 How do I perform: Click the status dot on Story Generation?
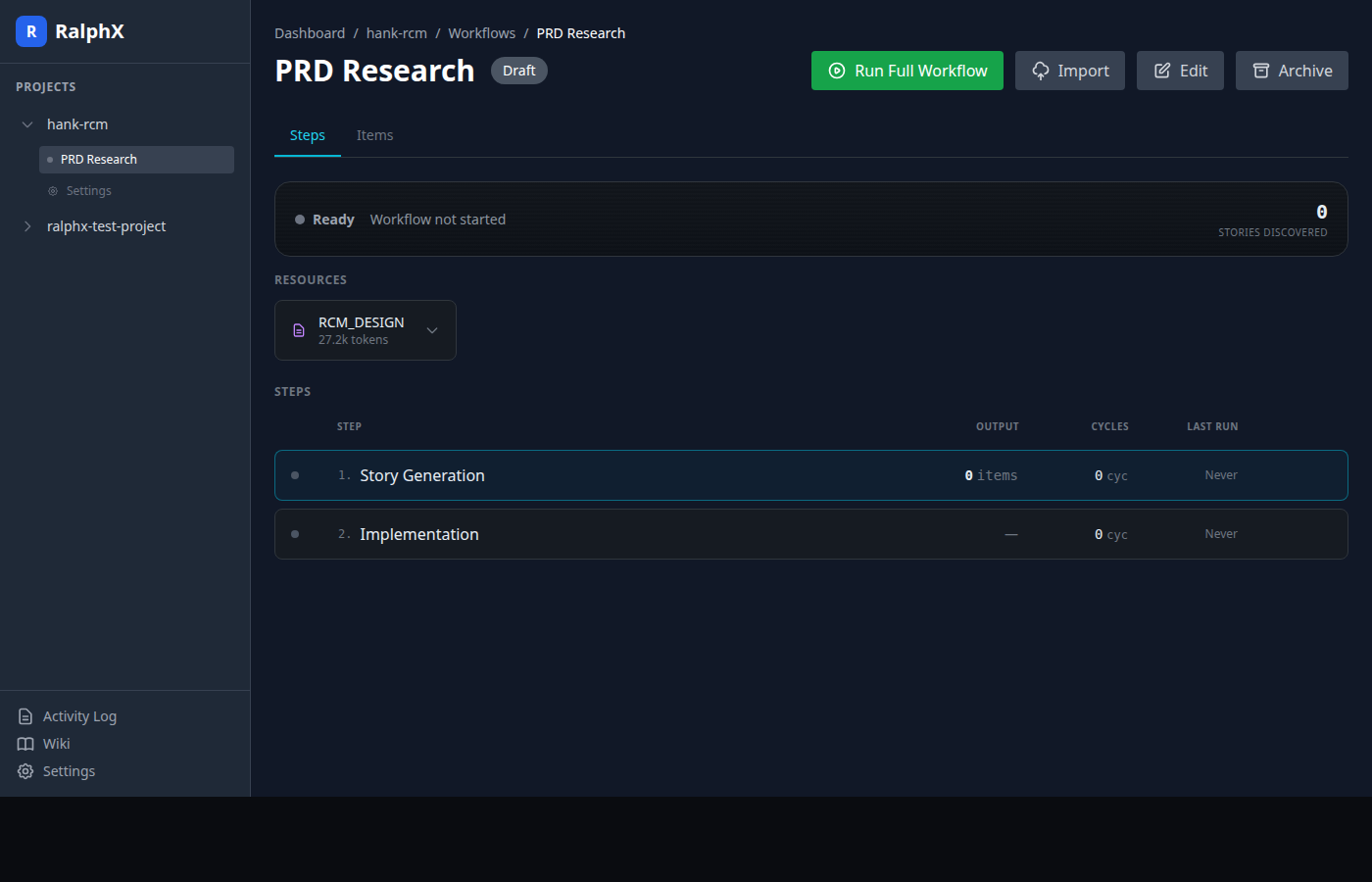point(295,475)
